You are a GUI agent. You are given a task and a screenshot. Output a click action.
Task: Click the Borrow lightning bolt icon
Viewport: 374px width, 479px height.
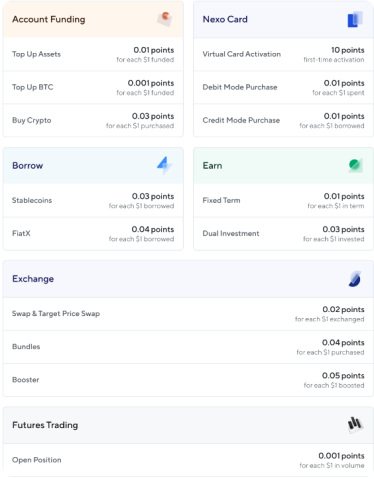(x=165, y=165)
